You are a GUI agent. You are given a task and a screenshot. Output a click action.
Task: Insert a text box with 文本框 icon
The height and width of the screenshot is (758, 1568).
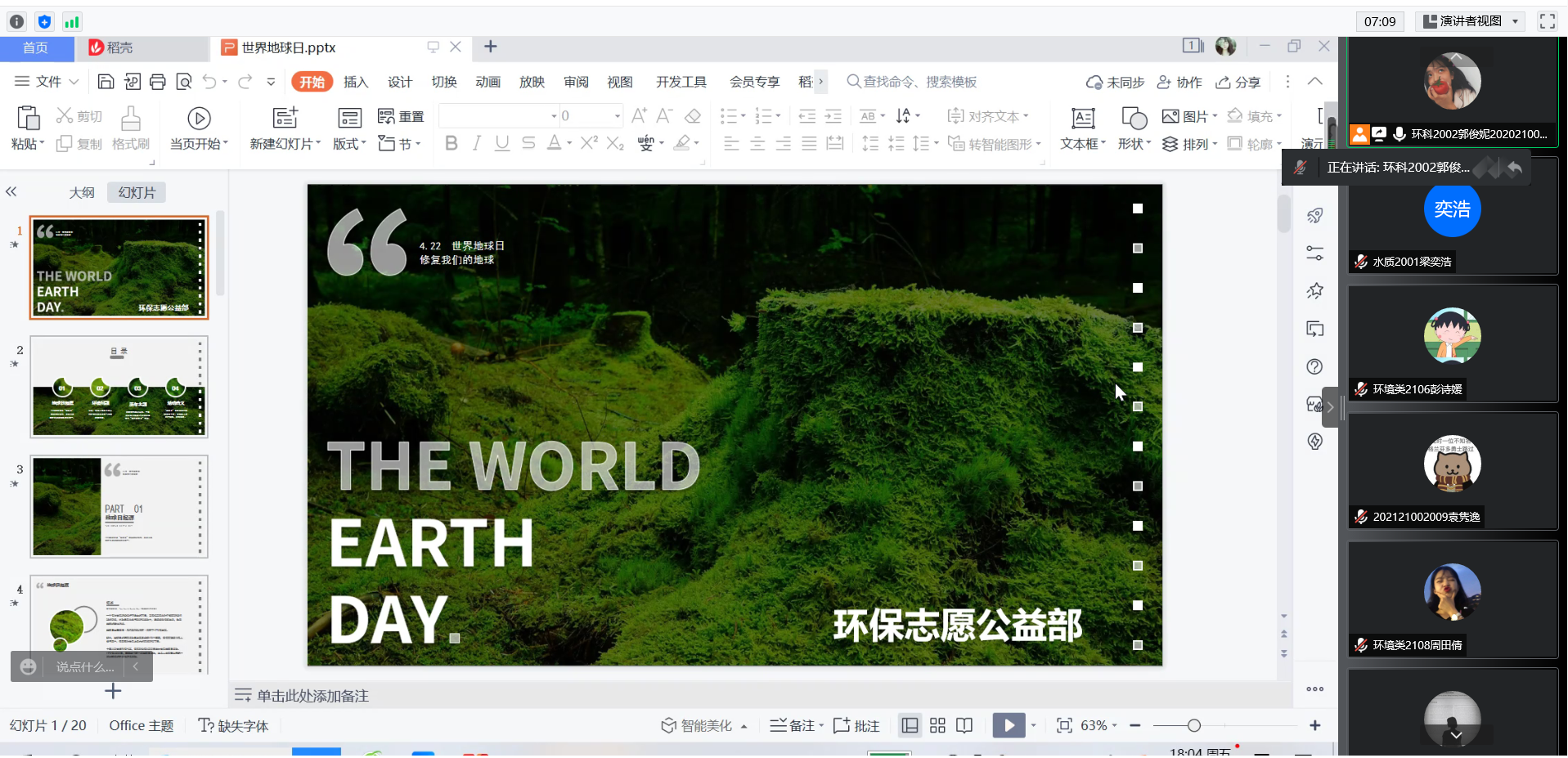tap(1082, 119)
